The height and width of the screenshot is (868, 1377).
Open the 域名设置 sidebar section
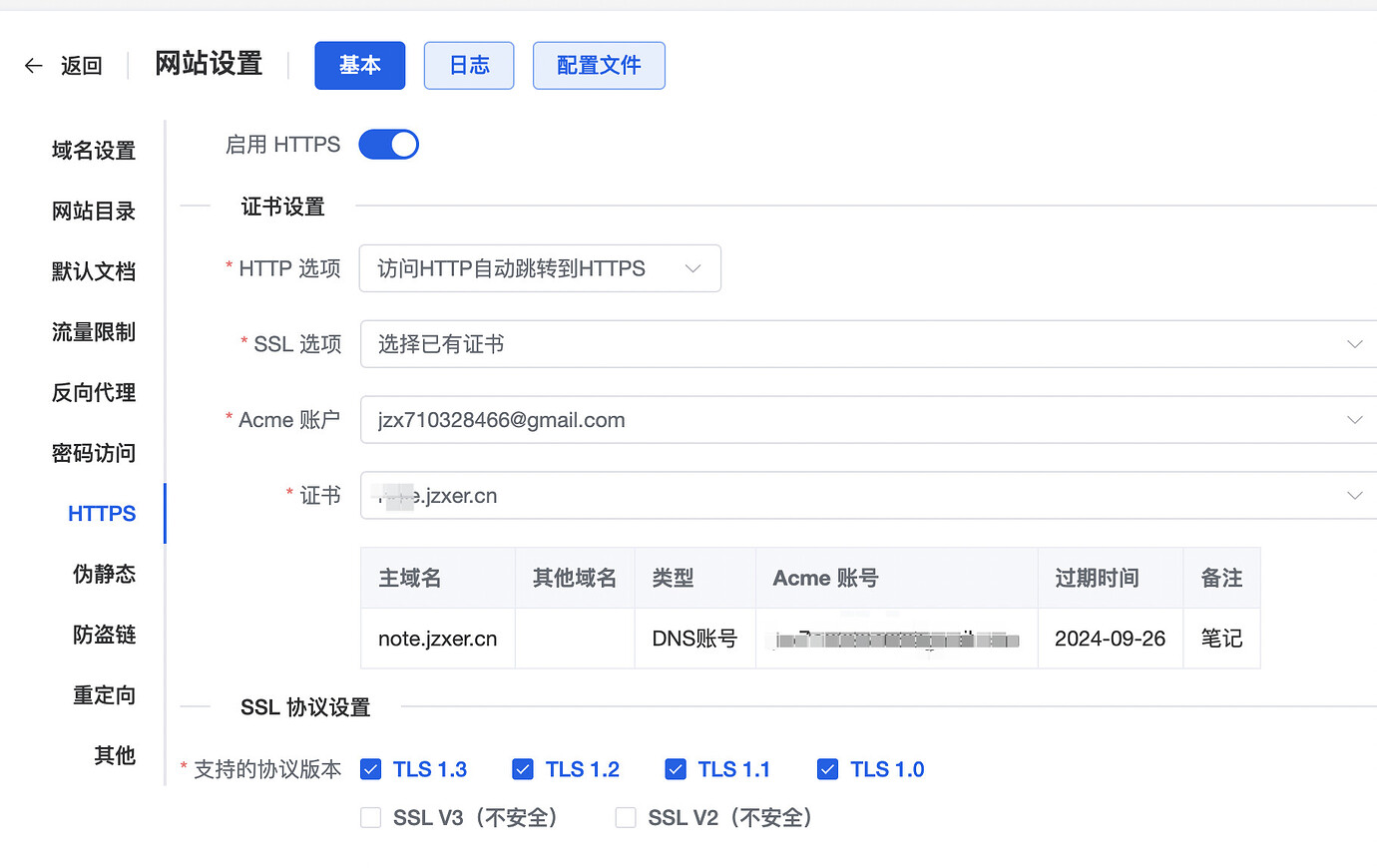[93, 150]
